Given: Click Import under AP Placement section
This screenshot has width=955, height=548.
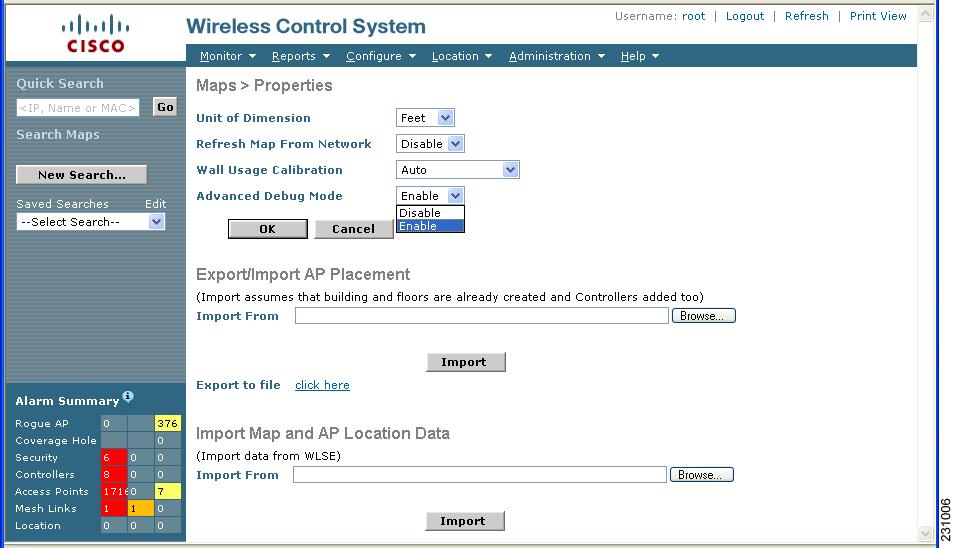Looking at the screenshot, I should tap(466, 362).
